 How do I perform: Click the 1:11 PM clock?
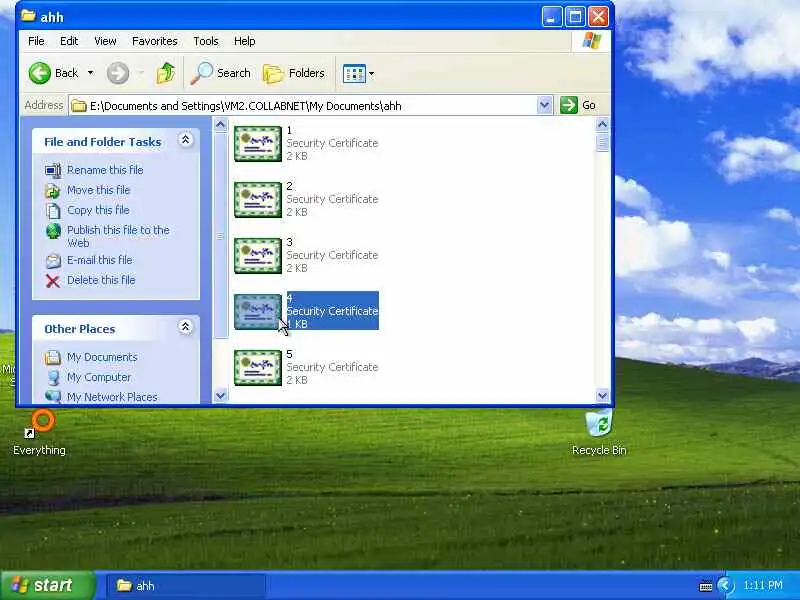point(763,585)
